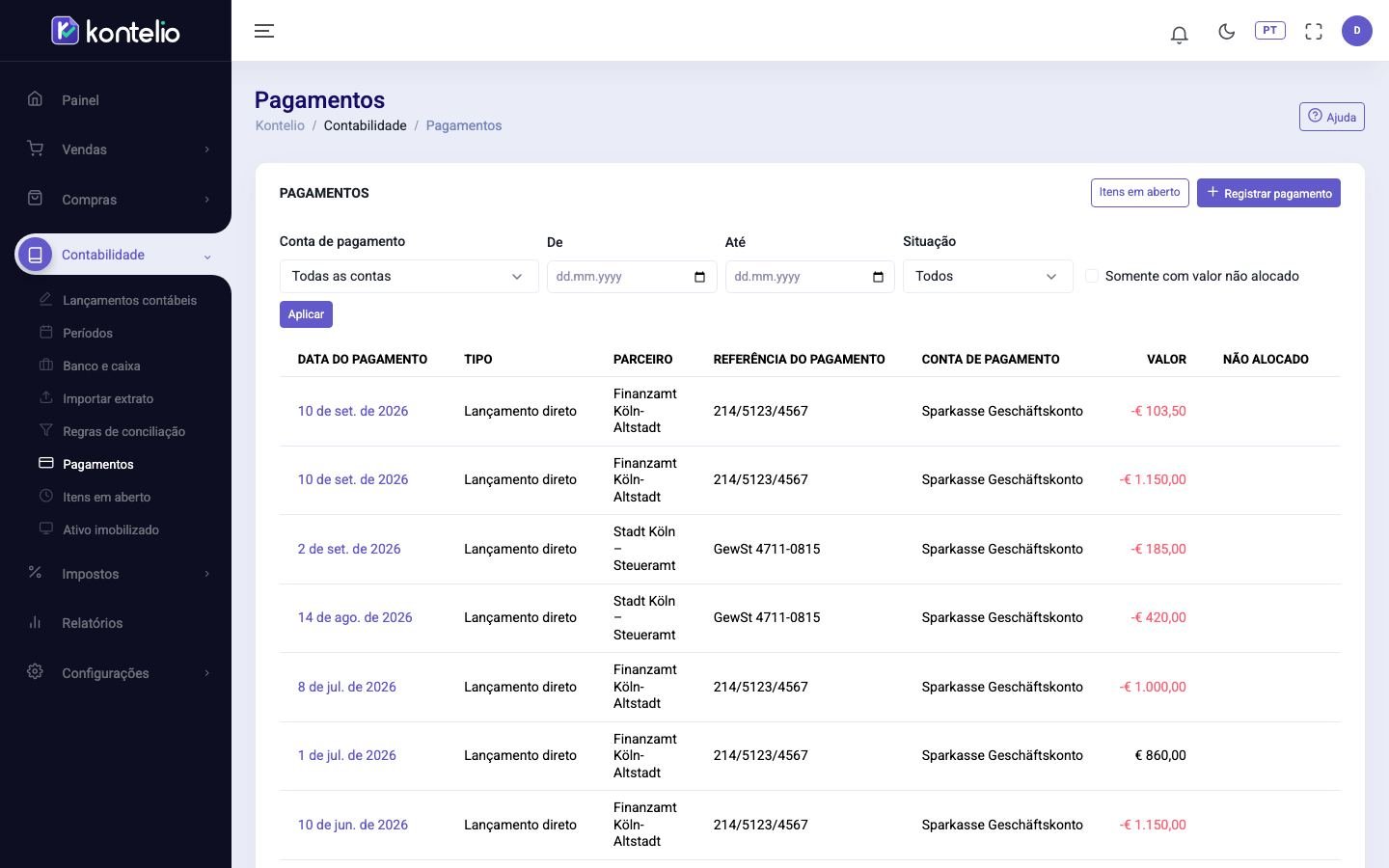Screen dimensions: 1389x868
Task: Click the Compras bag icon
Action: (35, 198)
